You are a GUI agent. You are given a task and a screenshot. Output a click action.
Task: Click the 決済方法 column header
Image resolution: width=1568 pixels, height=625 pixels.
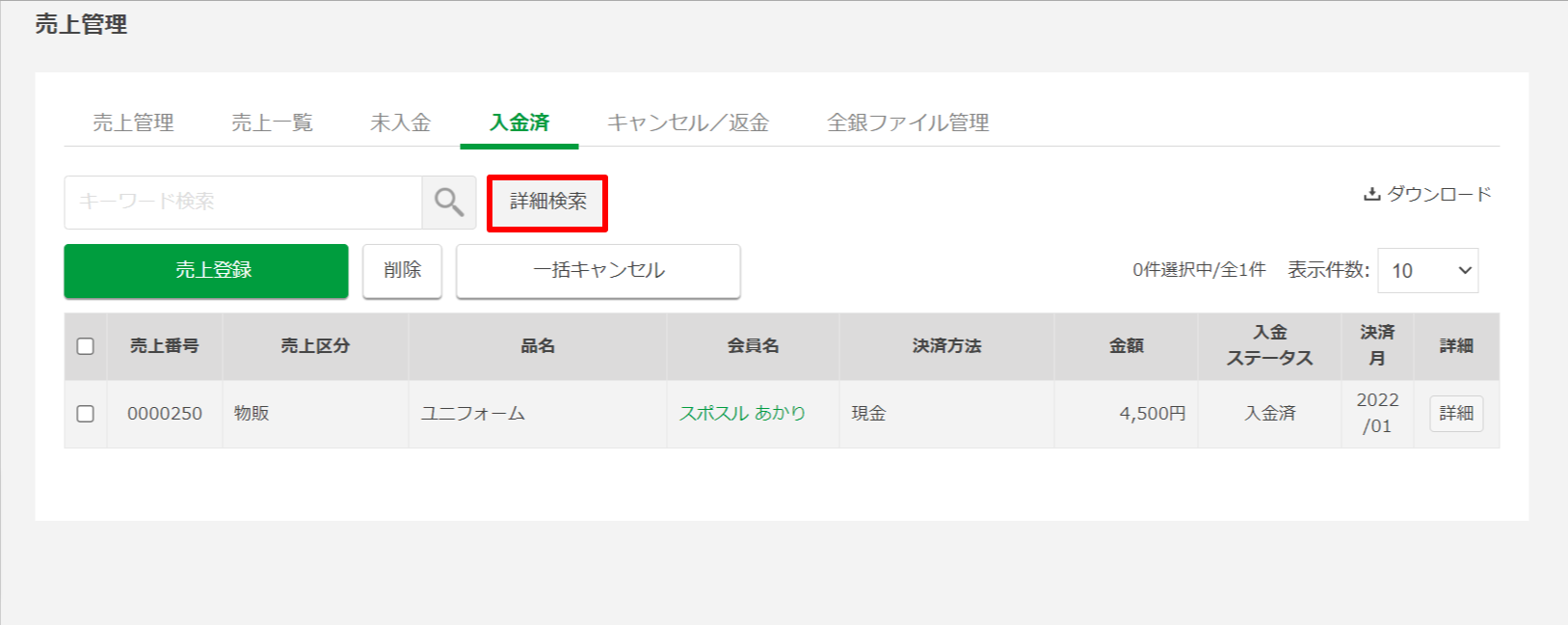tap(946, 345)
